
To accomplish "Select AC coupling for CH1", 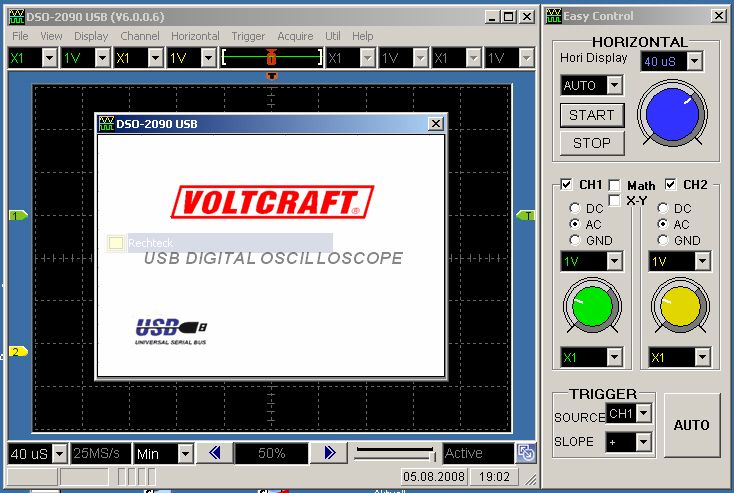I will click(x=575, y=224).
